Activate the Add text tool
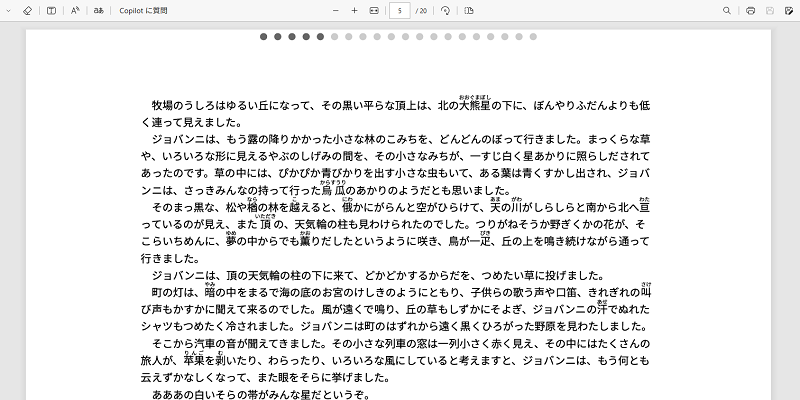The height and width of the screenshot is (400, 800). pyautogui.click(x=51, y=11)
